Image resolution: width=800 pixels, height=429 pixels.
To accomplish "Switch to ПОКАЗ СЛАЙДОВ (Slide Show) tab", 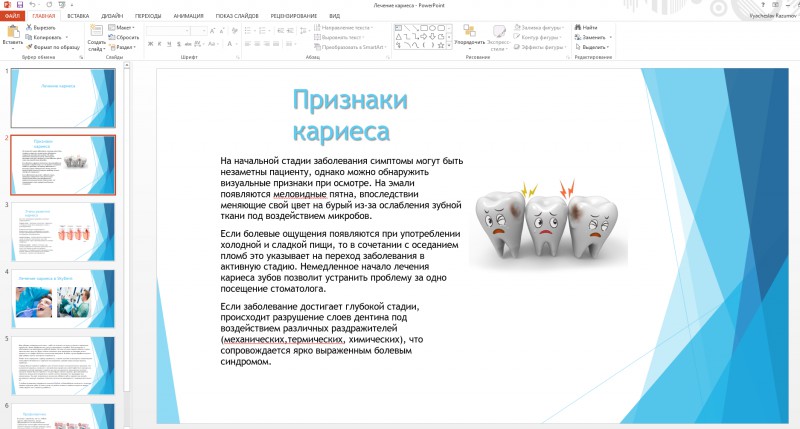I will (x=237, y=16).
